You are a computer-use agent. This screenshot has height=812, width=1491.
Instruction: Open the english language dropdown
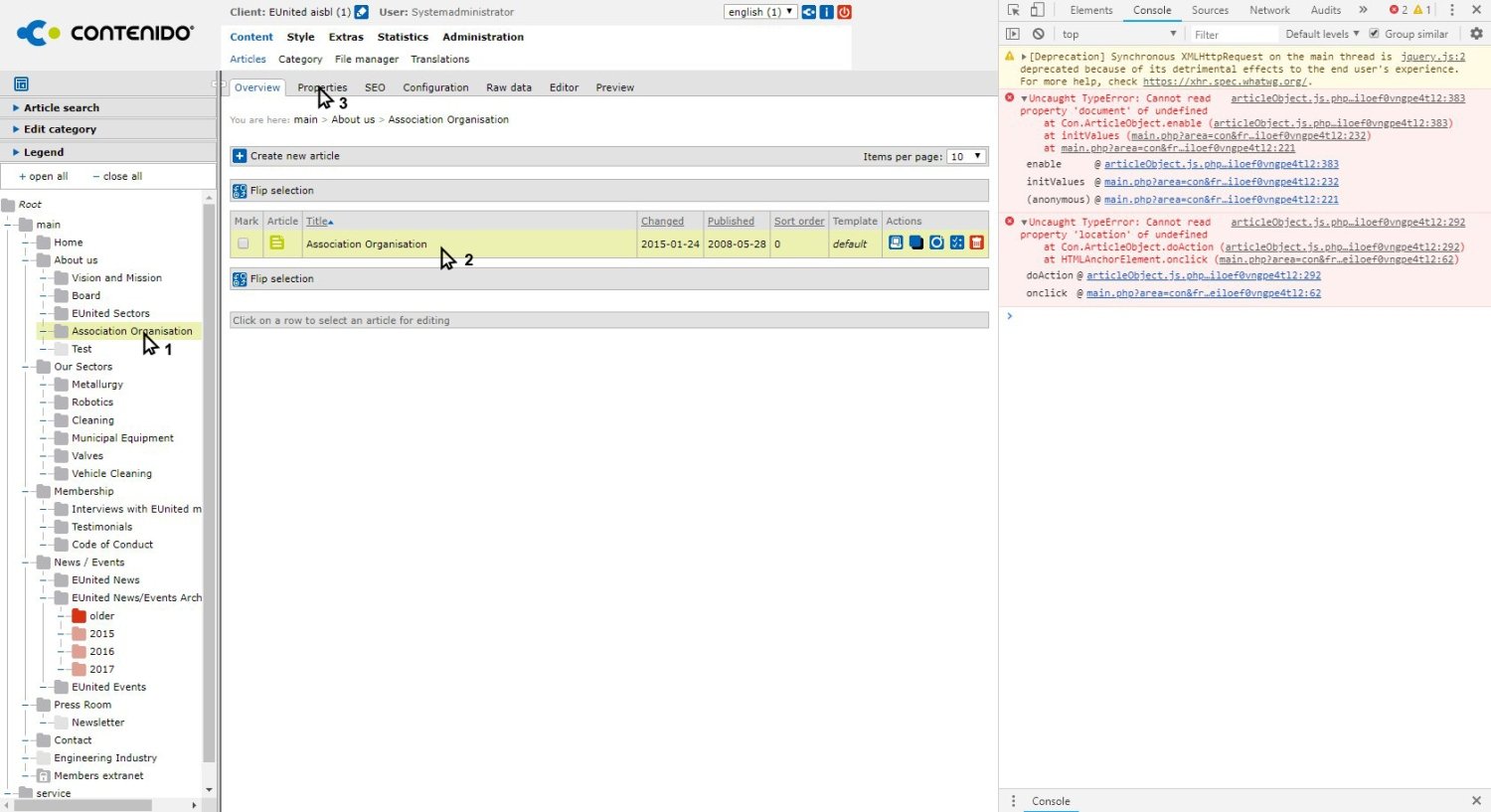point(759,12)
